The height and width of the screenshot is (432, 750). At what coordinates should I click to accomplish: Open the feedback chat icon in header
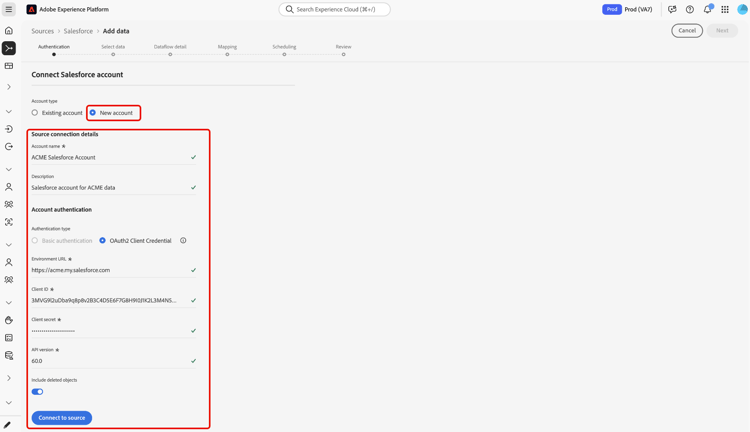click(672, 9)
